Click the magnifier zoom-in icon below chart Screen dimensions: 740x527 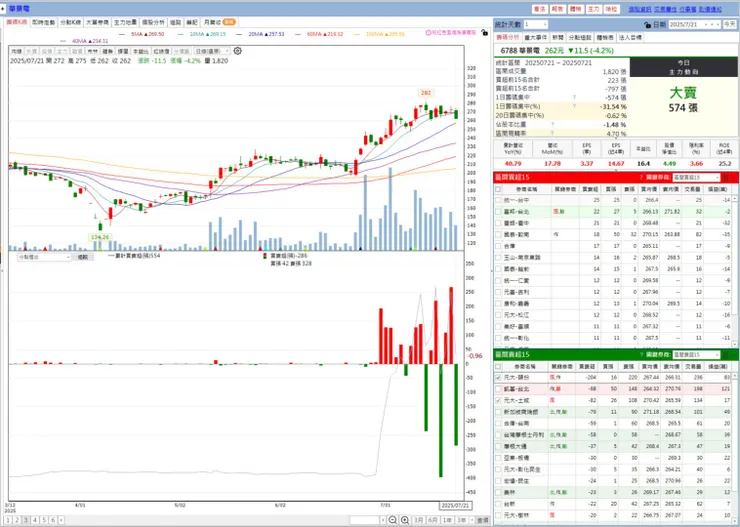click(x=405, y=520)
